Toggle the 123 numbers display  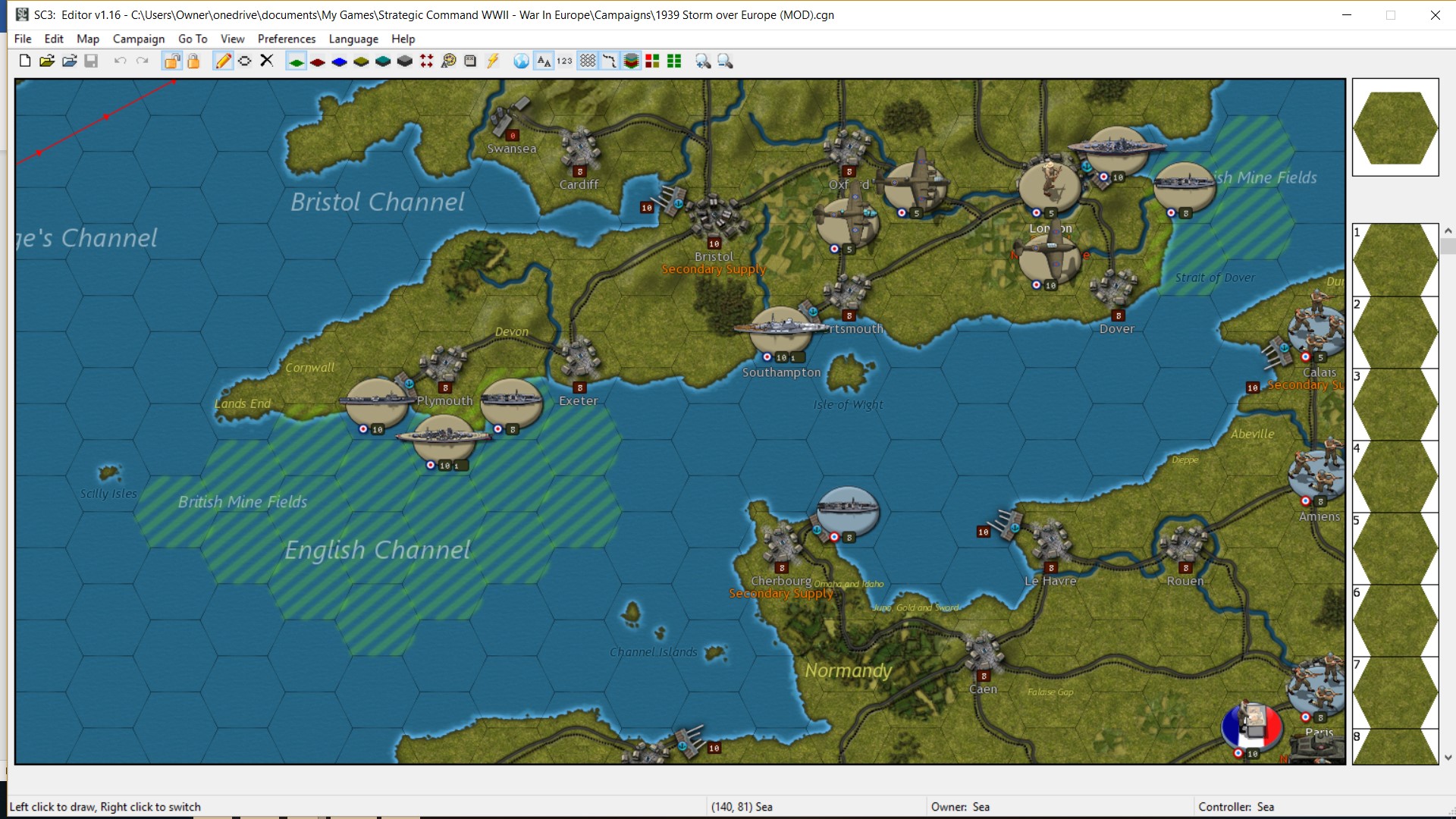click(x=565, y=61)
